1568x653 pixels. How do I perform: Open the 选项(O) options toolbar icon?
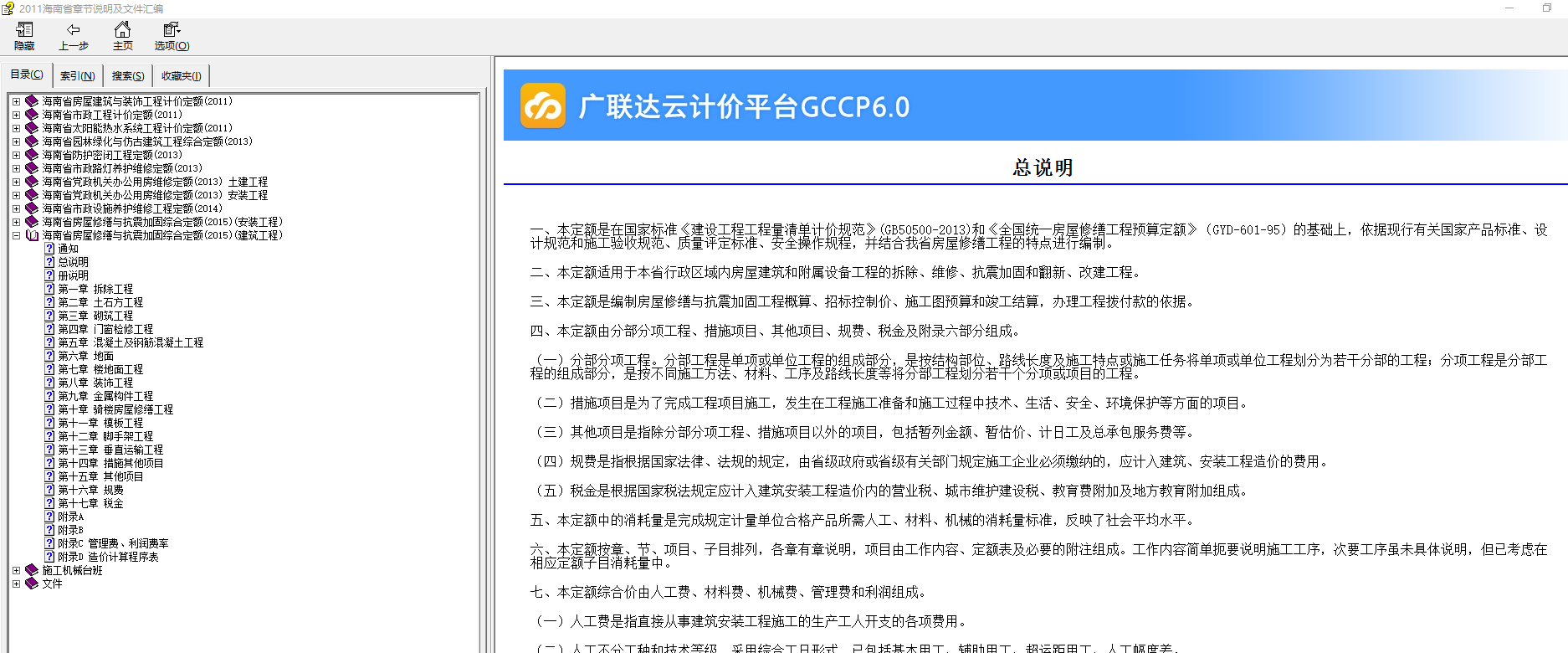click(172, 37)
